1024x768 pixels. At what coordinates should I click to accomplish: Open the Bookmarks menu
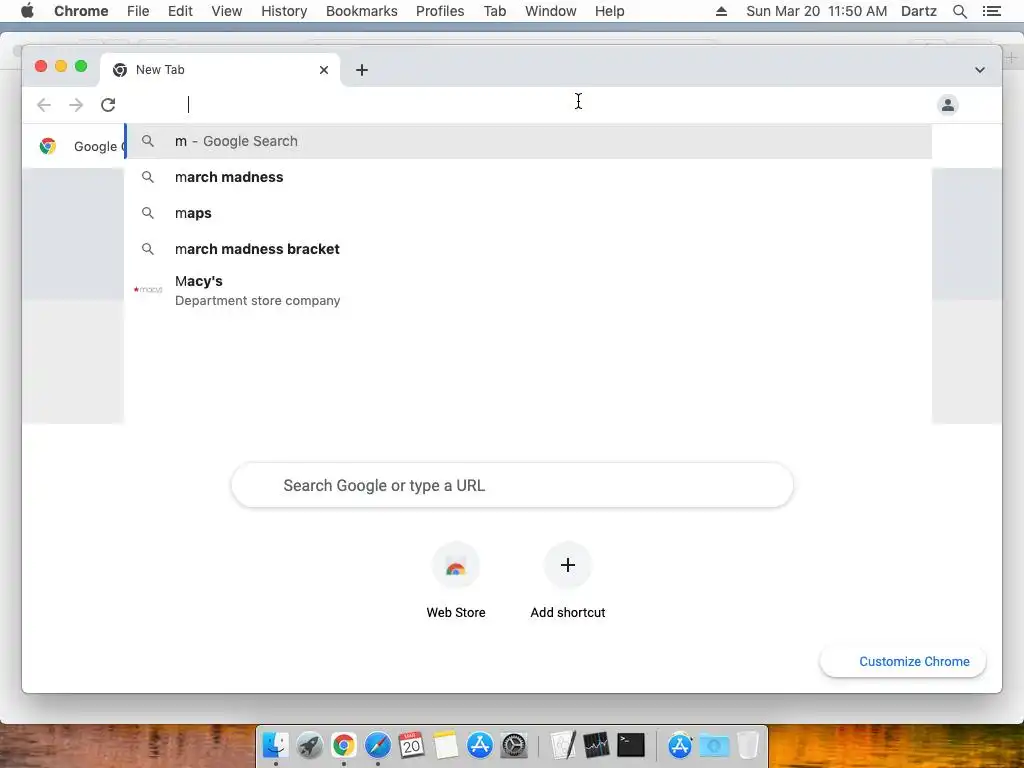click(362, 11)
